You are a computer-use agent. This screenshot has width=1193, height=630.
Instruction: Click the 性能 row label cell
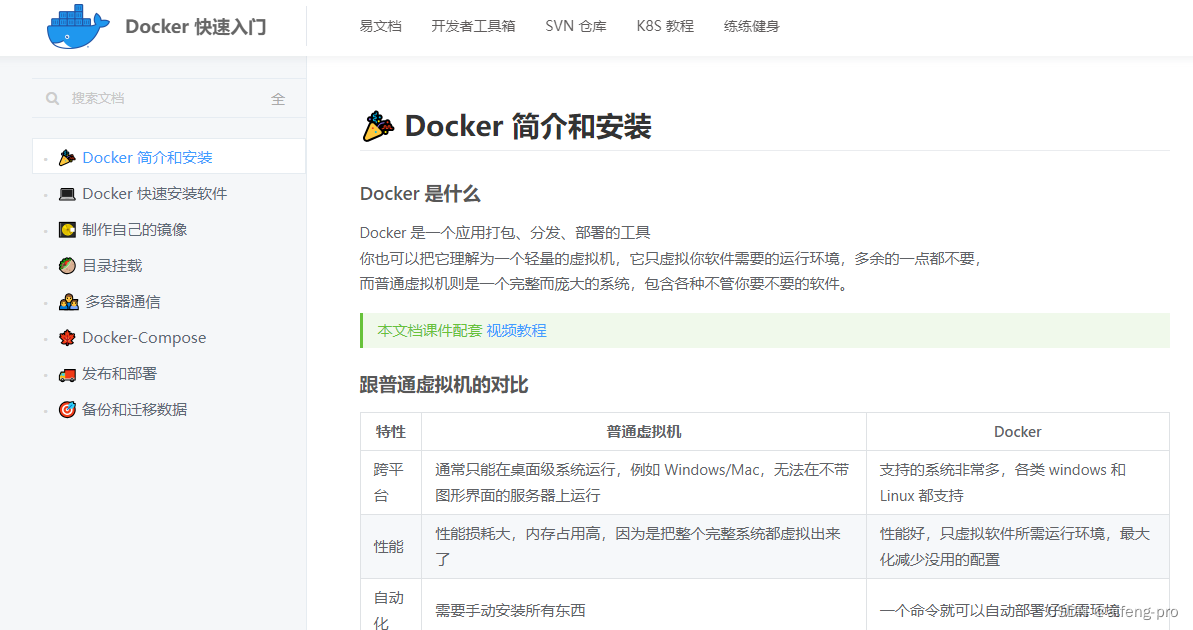[x=389, y=546]
